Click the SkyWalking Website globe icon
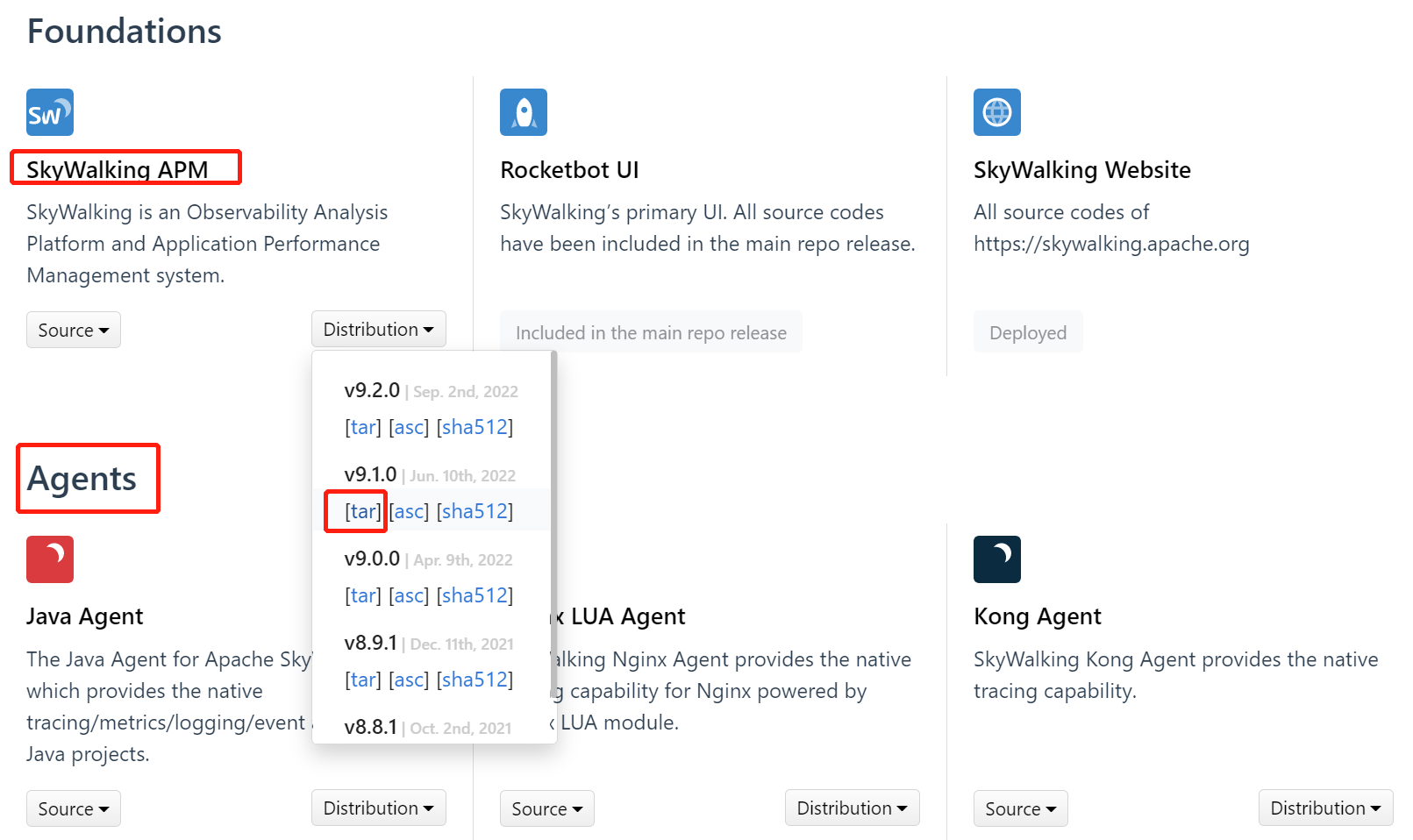Image resolution: width=1413 pixels, height=840 pixels. tap(997, 112)
